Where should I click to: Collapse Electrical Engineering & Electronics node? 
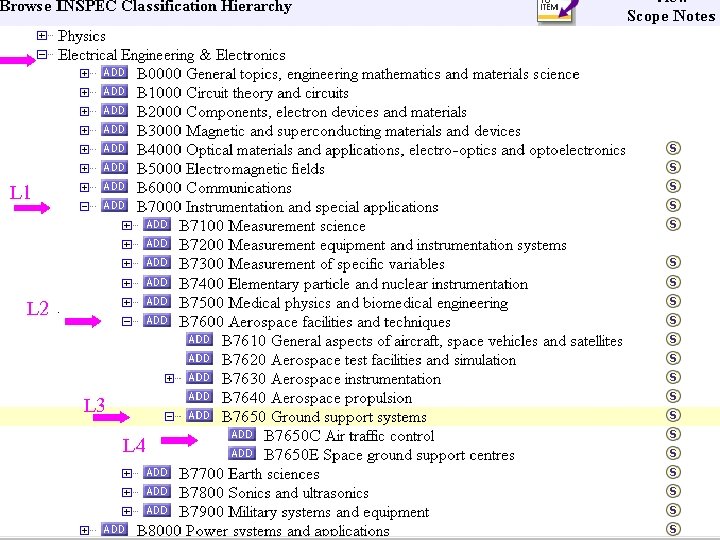(x=42, y=55)
